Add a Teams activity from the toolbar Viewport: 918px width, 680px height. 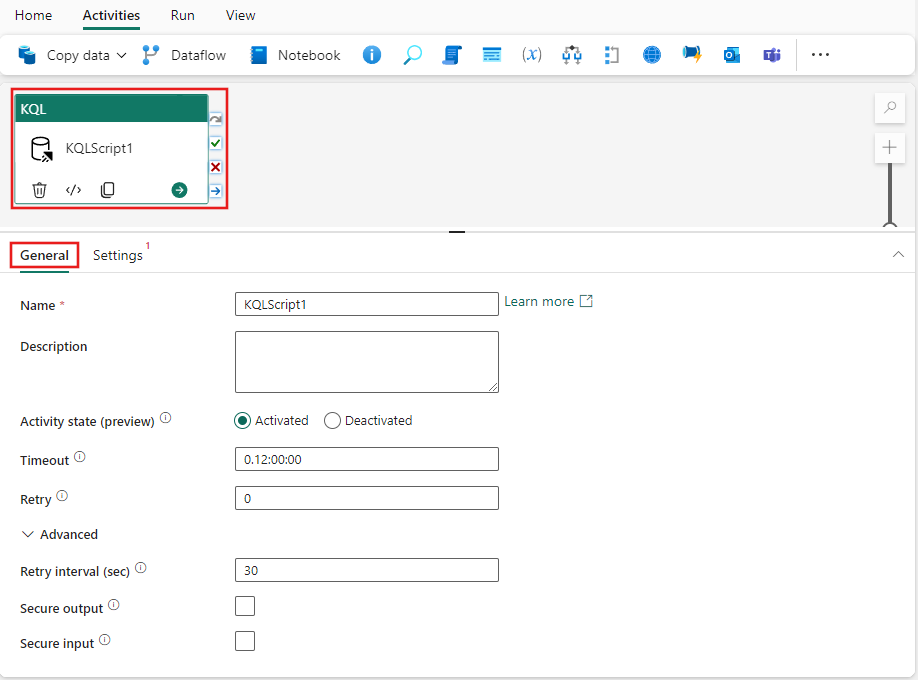click(x=772, y=55)
